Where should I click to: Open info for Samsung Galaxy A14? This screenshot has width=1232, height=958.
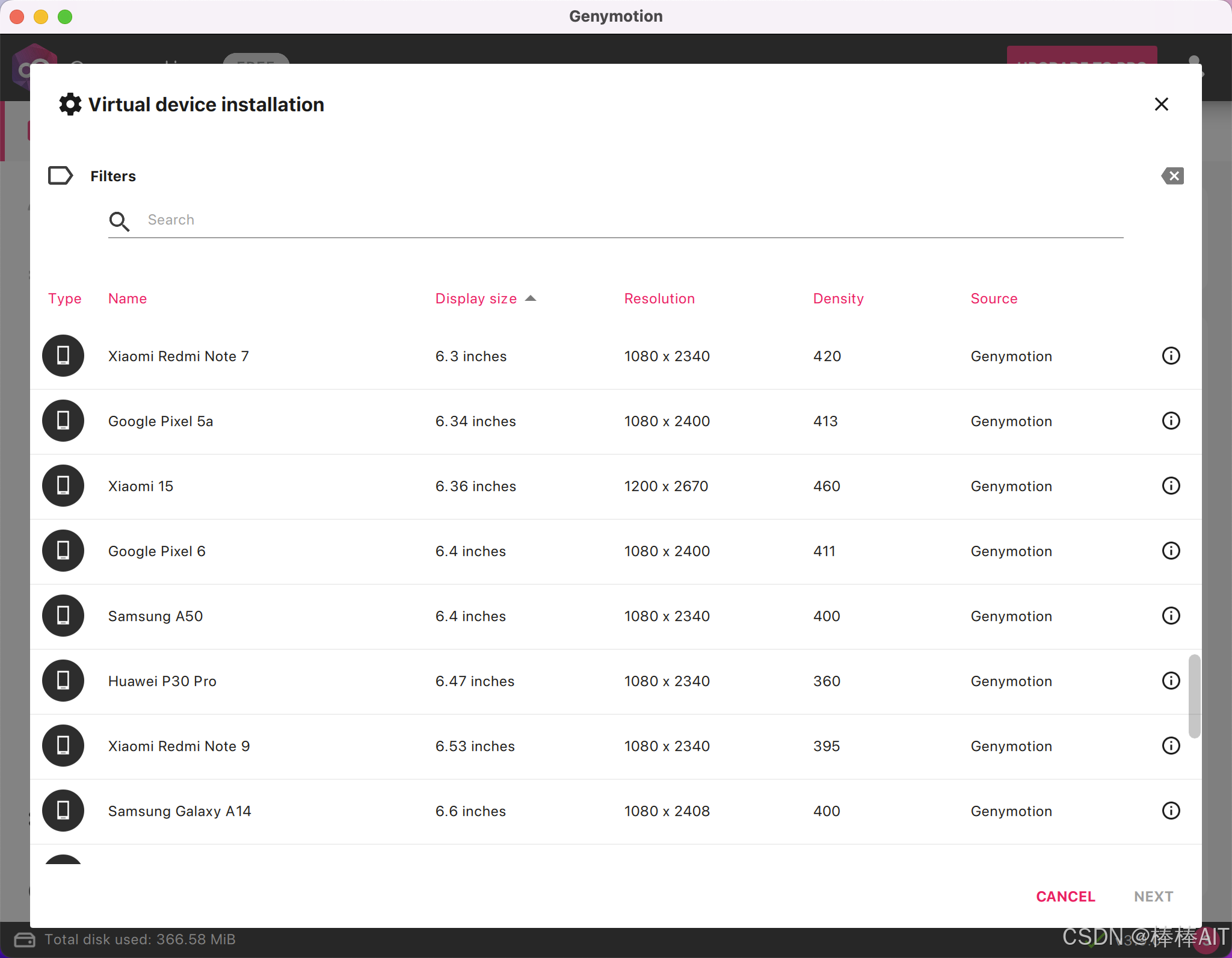(x=1171, y=811)
